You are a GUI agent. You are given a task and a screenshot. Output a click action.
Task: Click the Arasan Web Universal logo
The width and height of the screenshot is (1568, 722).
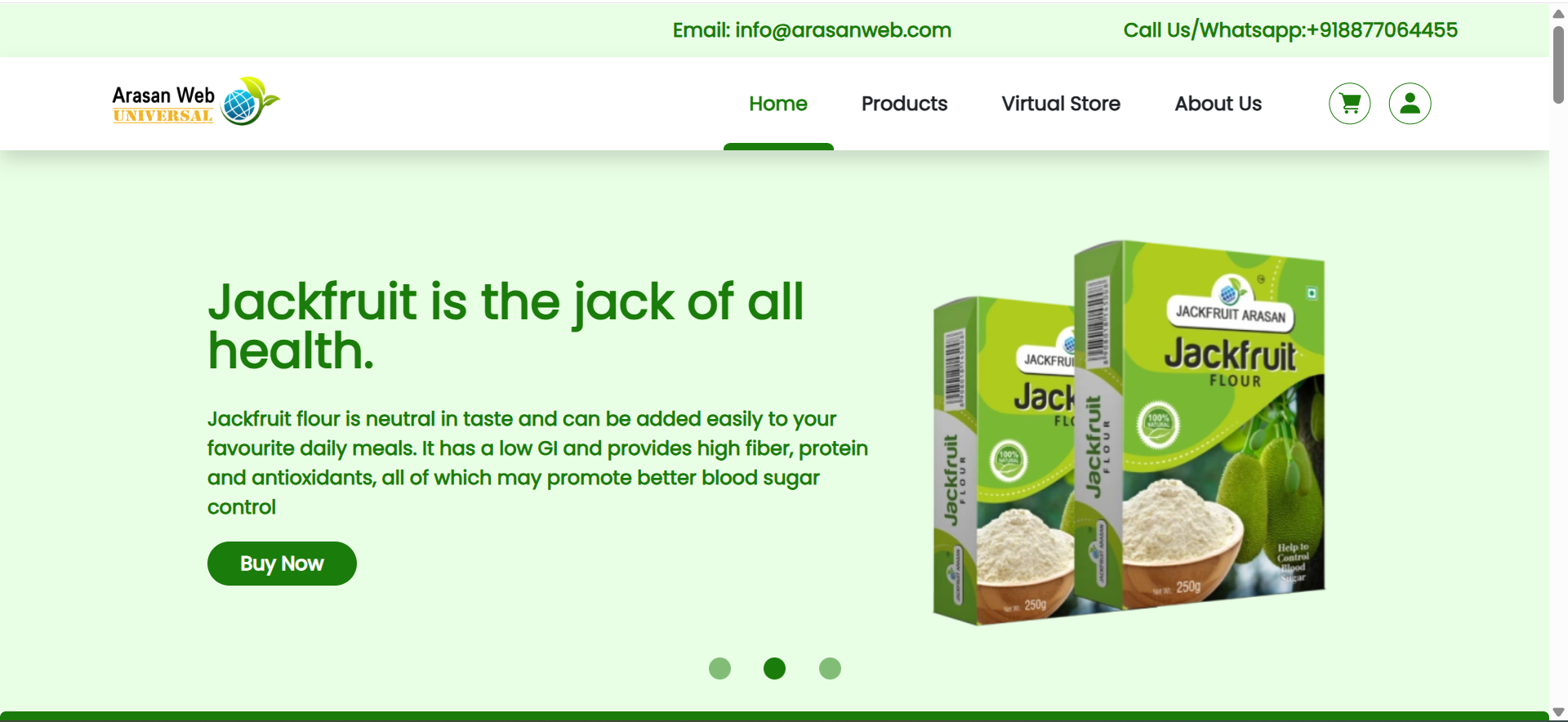(x=196, y=102)
